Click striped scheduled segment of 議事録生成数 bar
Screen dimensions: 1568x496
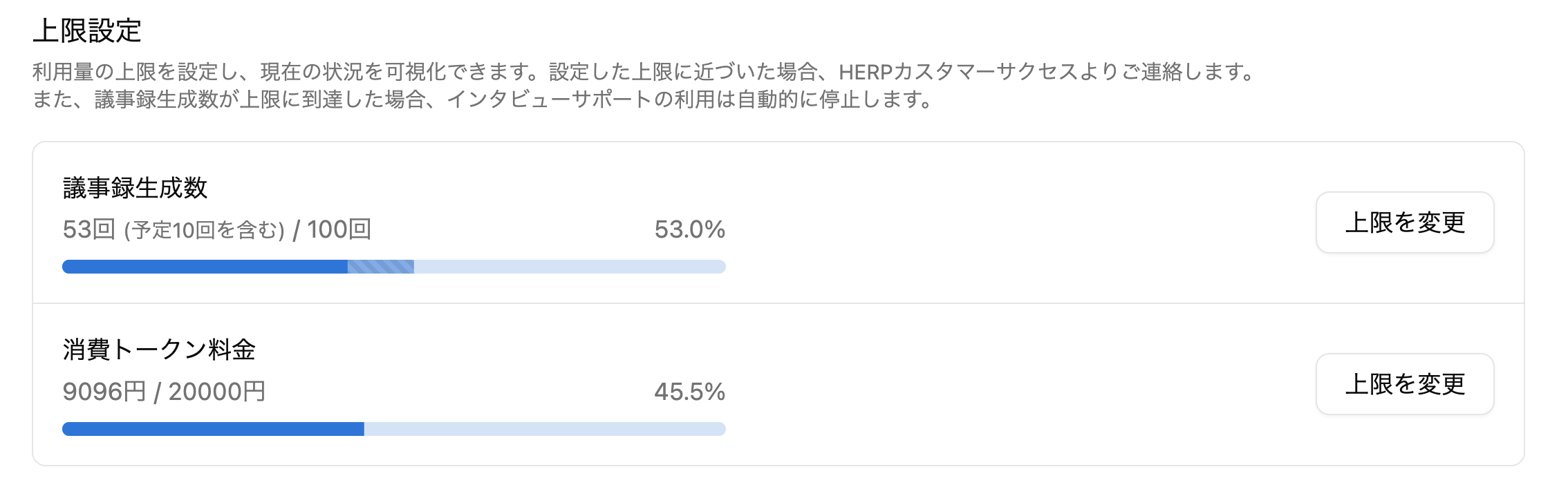380,267
